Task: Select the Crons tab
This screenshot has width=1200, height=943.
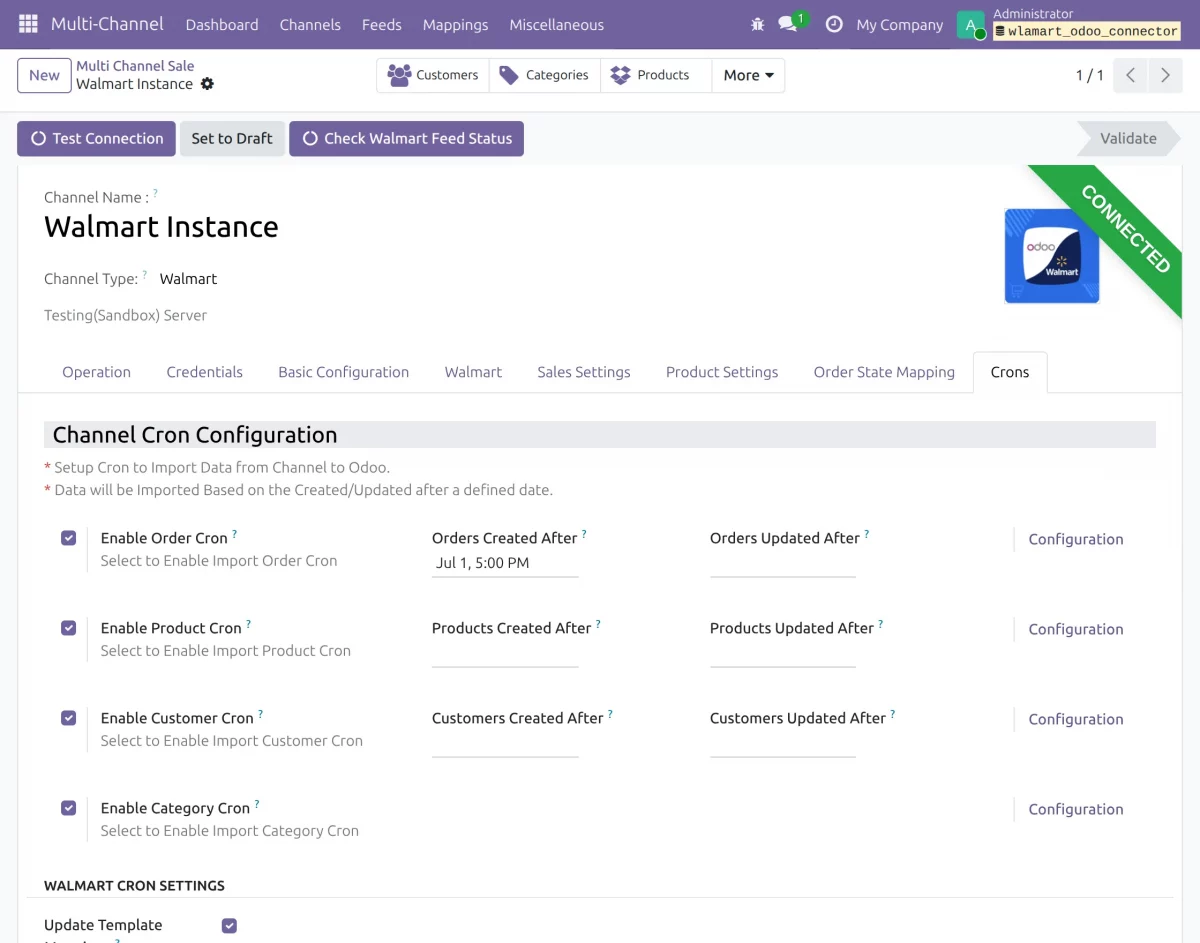Action: 1010,372
